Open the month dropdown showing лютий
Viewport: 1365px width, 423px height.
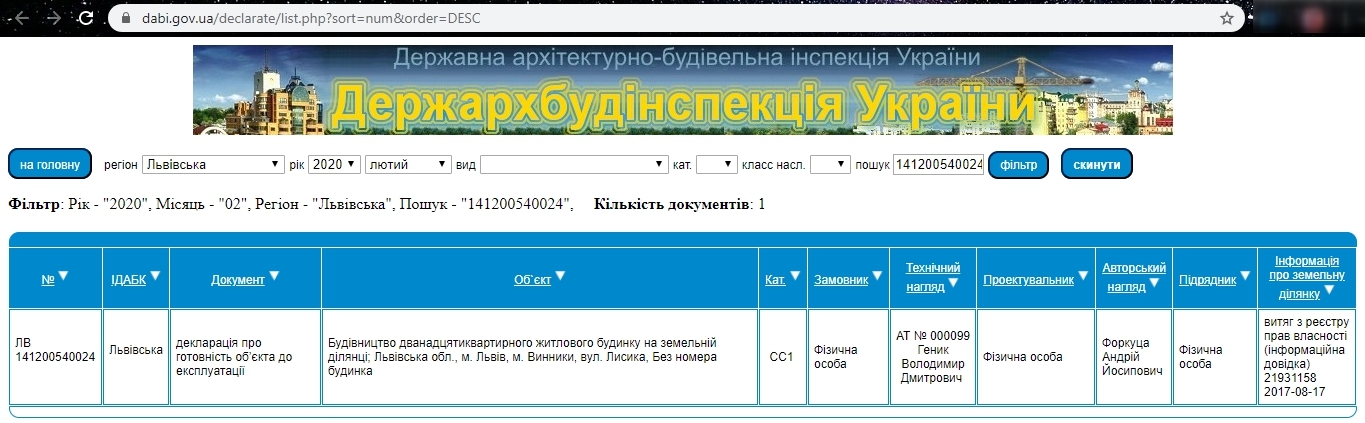[x=409, y=164]
